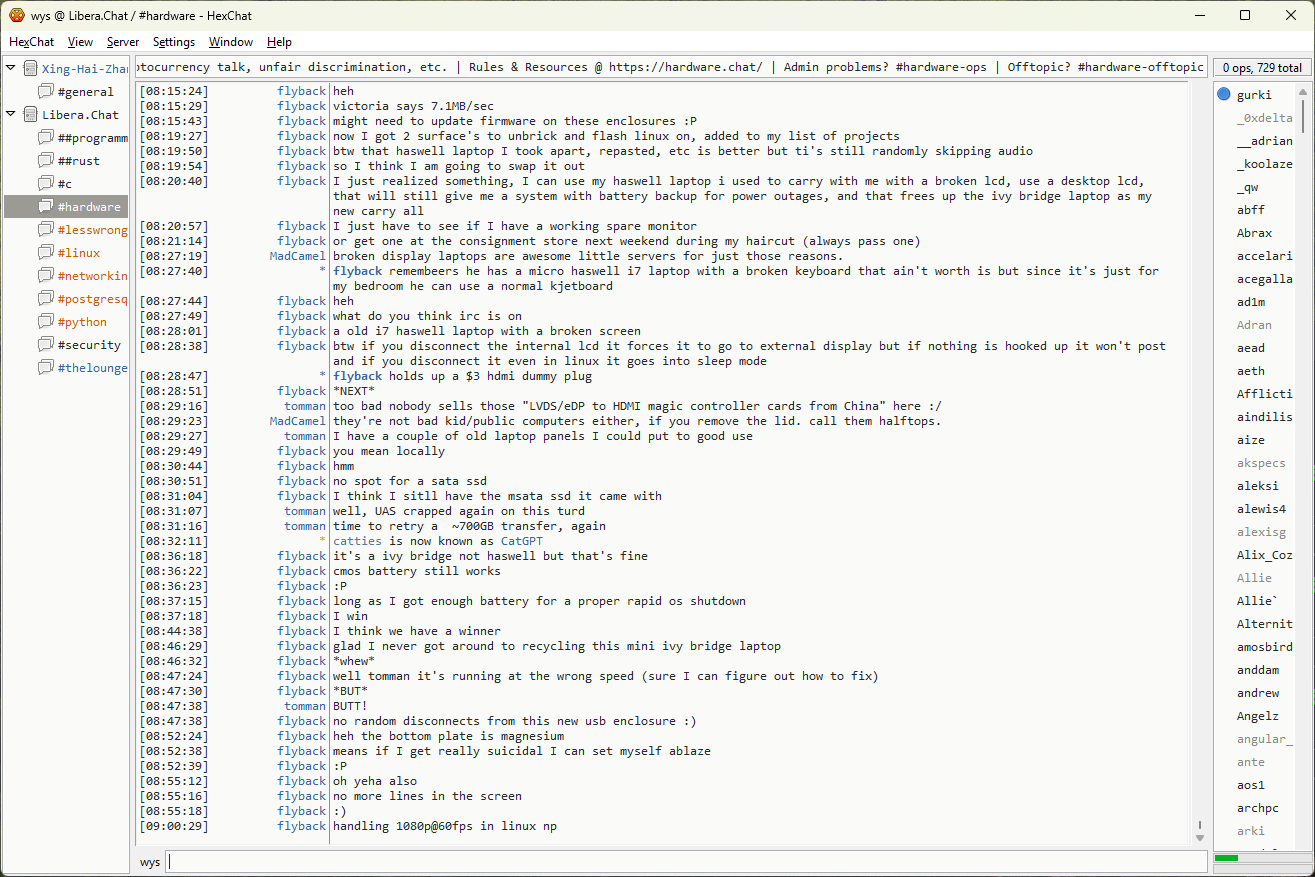Click the #general channel icon

tap(46, 92)
